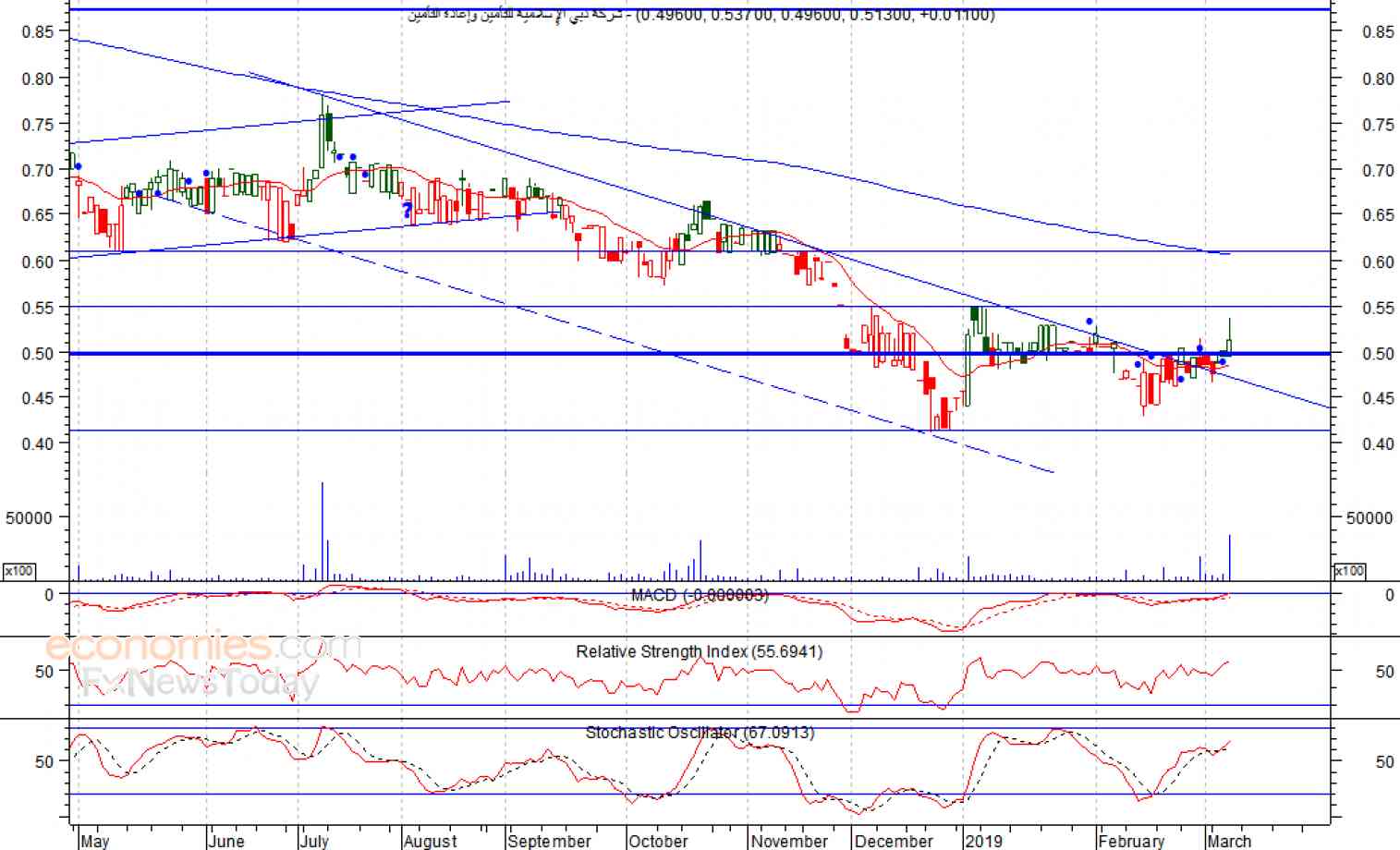The width and height of the screenshot is (1400, 850).
Task: Click the February label on the time axis
Action: (x=1132, y=841)
